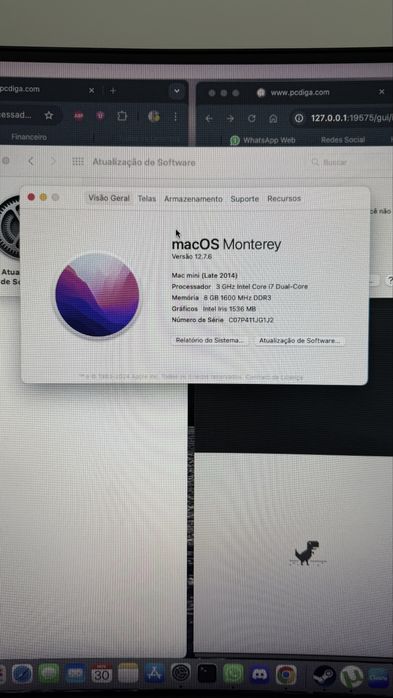Click the ABP Adblock extension icon

[x=79, y=116]
